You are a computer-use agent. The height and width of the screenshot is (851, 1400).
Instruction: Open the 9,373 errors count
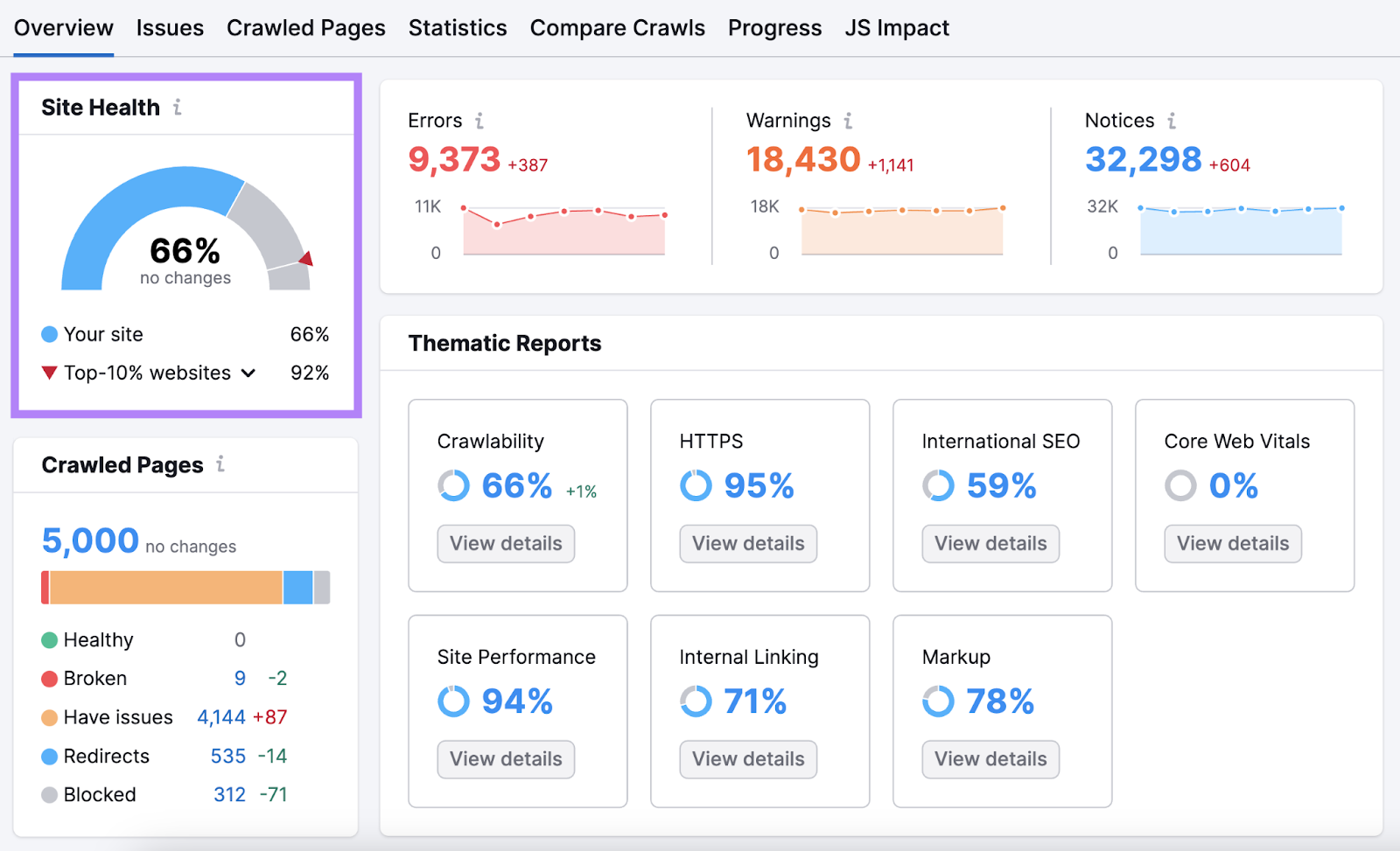click(x=454, y=159)
